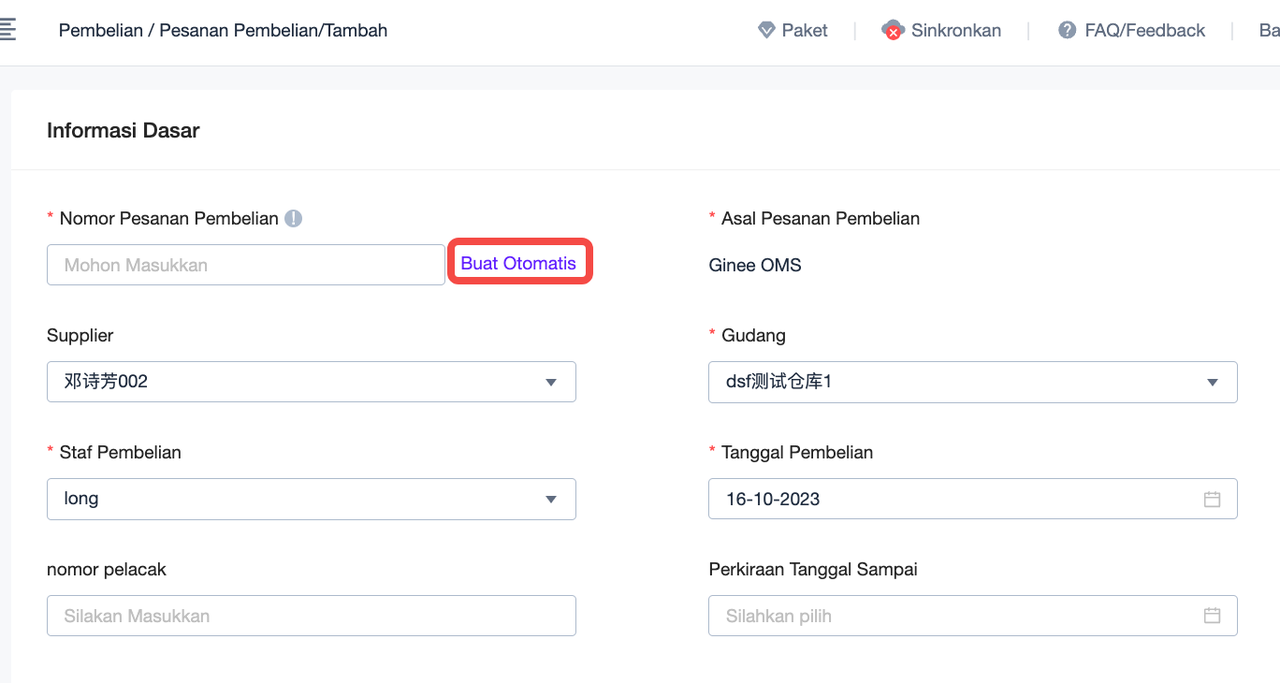Viewport: 1280px width, 683px height.
Task: Click the Sinkronkan cloud error icon
Action: point(892,30)
